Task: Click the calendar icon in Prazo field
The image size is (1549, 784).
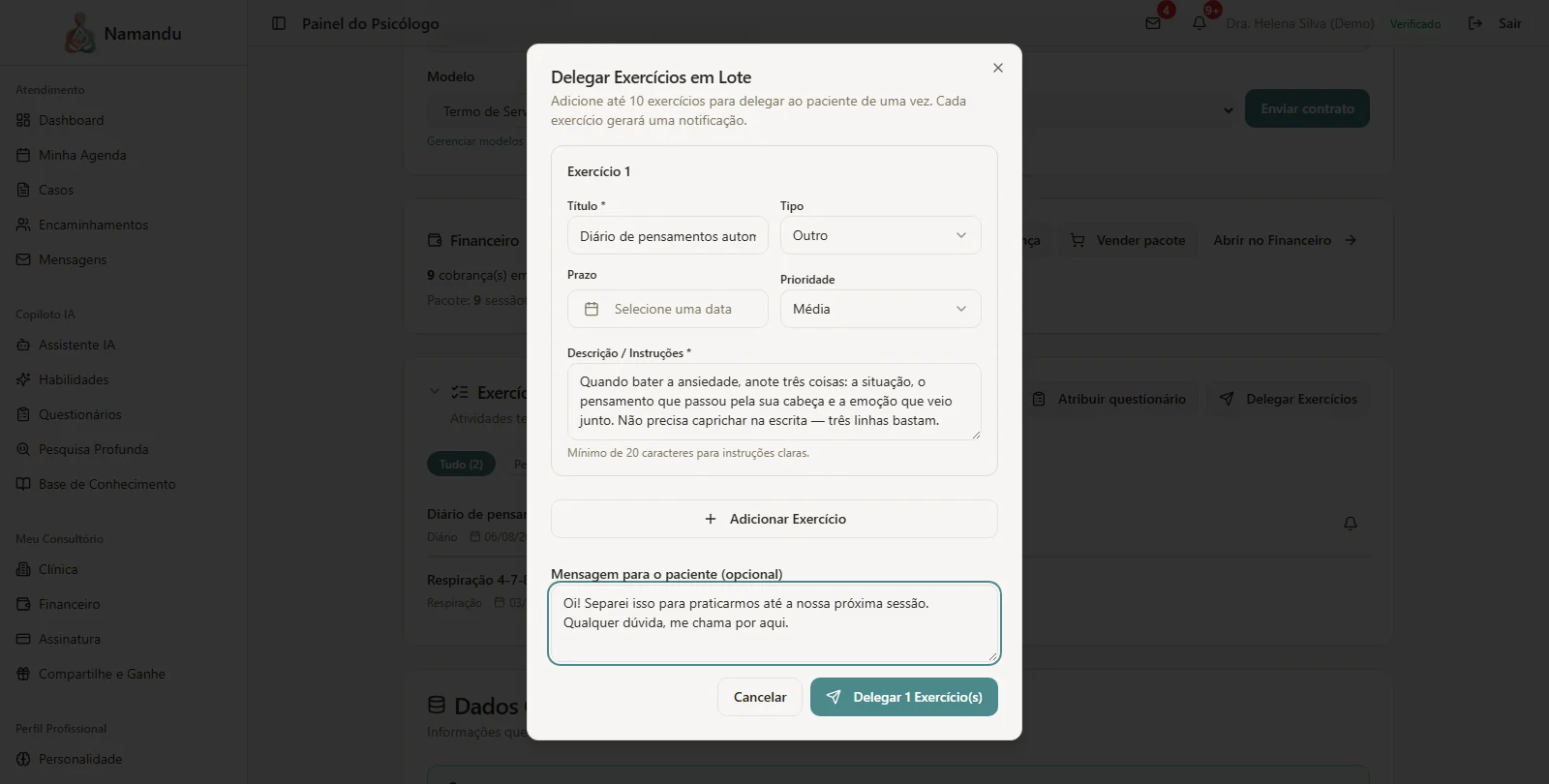Action: [592, 309]
